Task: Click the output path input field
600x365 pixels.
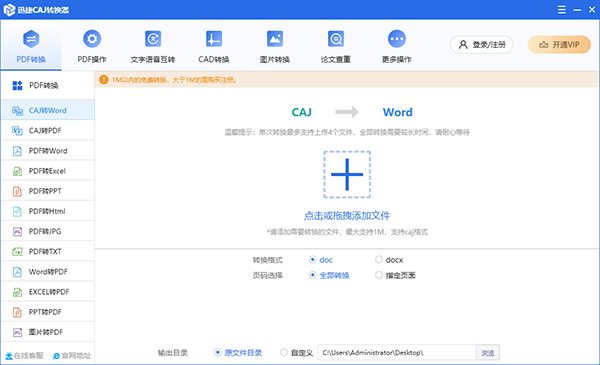Action: (397, 353)
